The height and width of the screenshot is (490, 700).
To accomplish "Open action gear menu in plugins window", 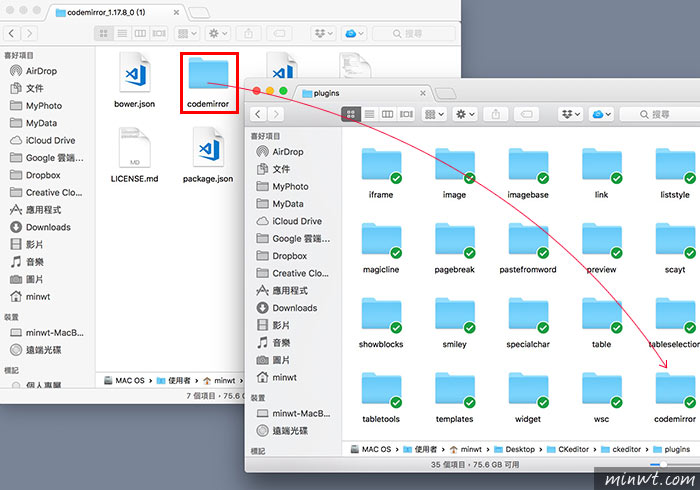I will (x=465, y=114).
